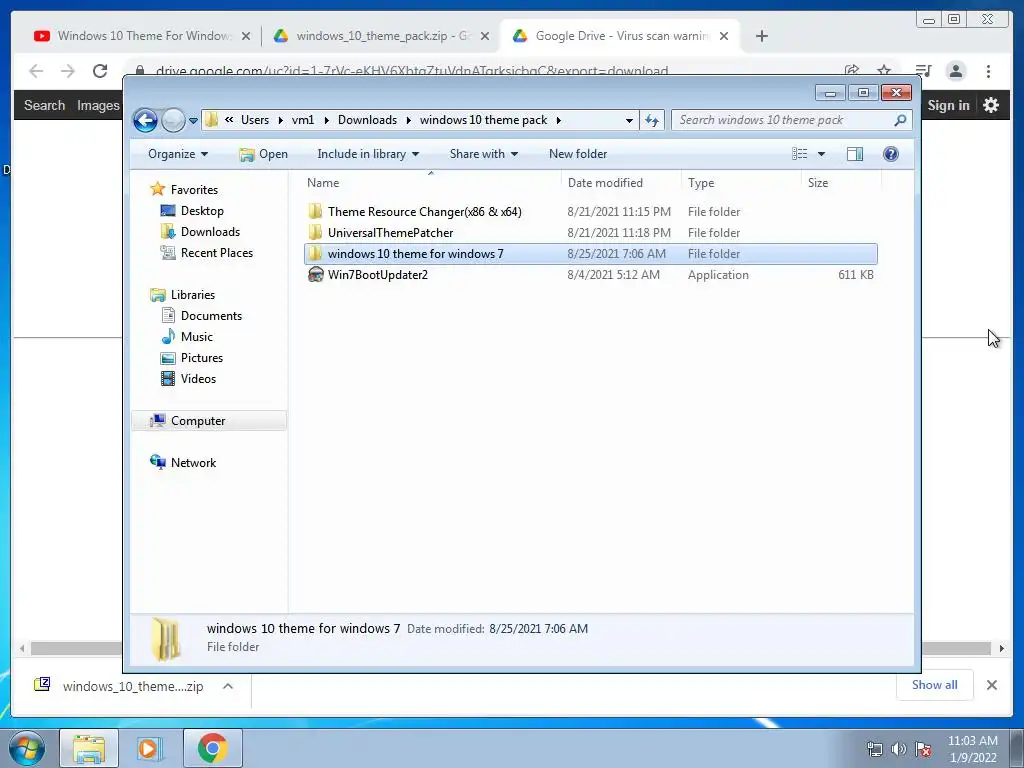Click the New folder button
The image size is (1024, 768).
[578, 154]
